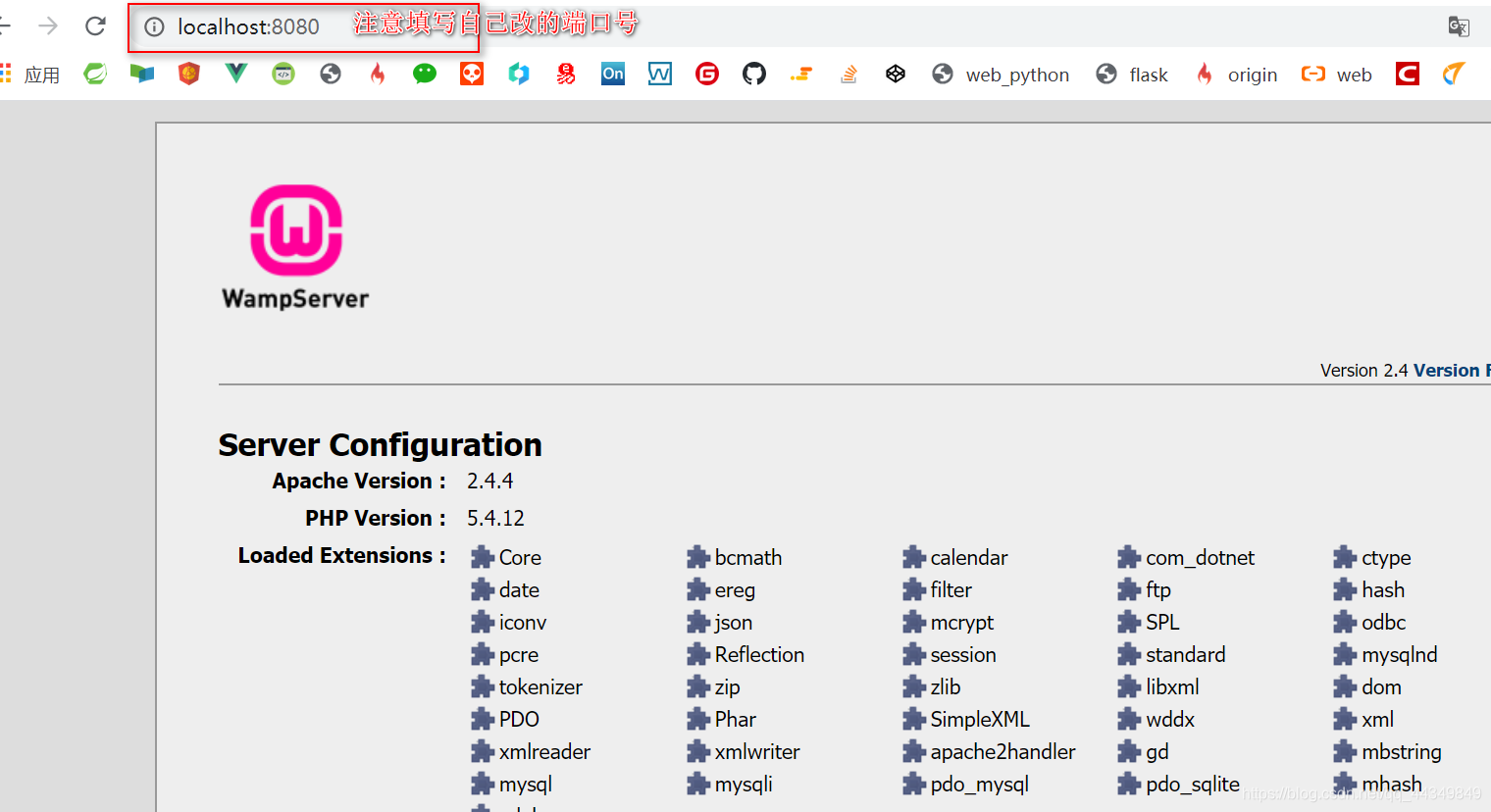Click the Core extension entry
This screenshot has height=812, width=1491.
(x=506, y=557)
